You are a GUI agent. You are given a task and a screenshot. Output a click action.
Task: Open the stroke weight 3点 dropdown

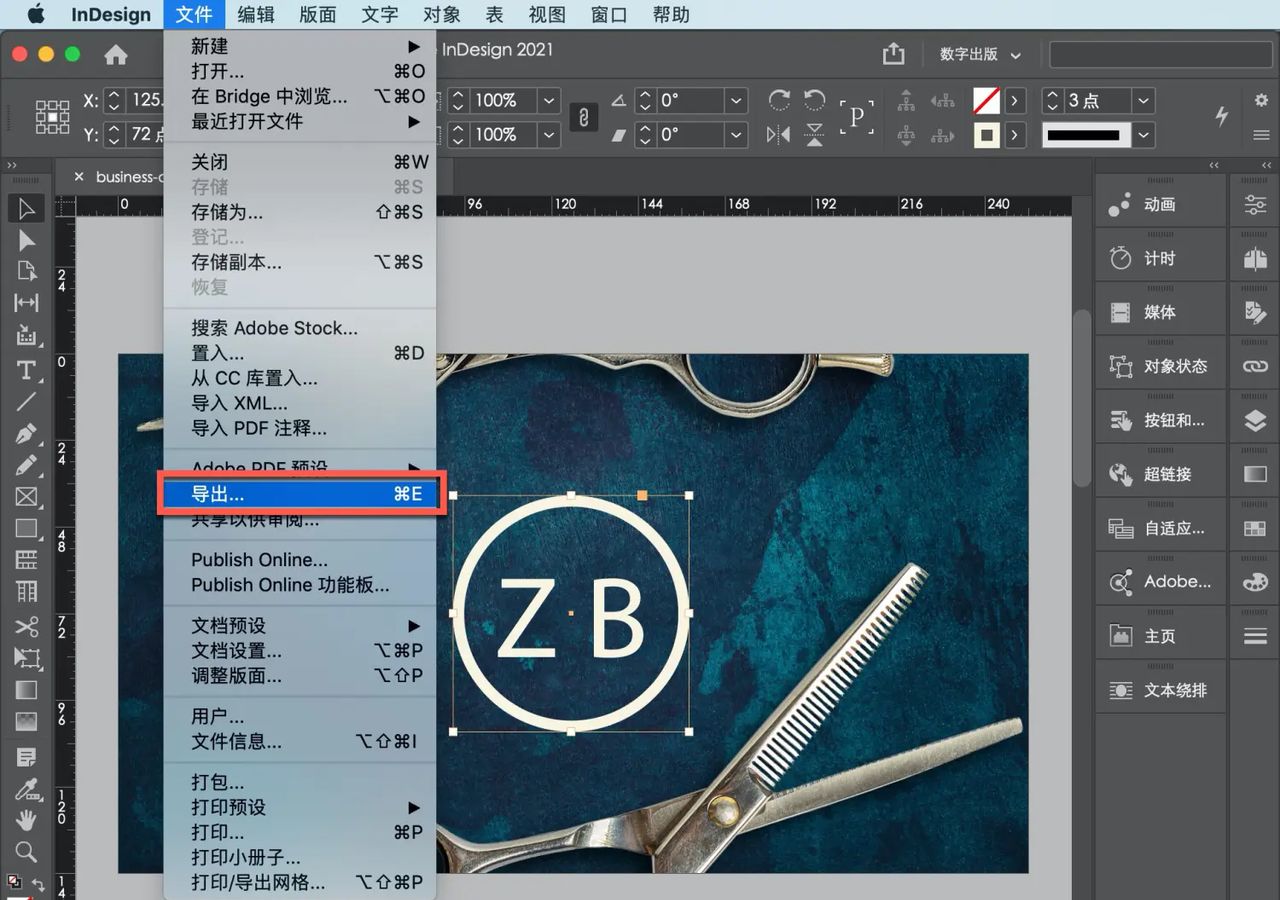click(1143, 100)
